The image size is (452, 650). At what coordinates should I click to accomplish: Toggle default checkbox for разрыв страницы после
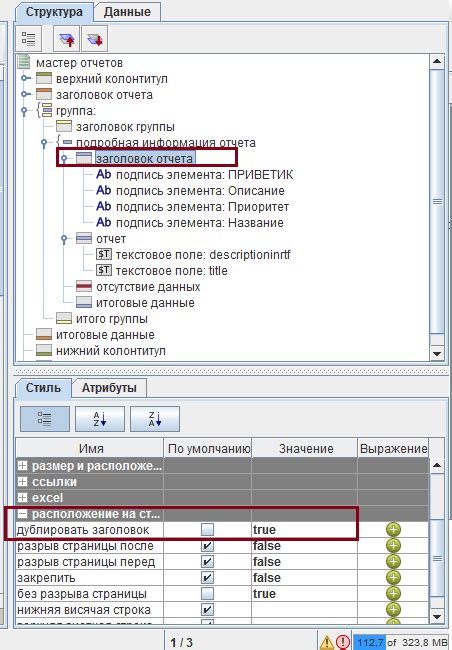207,546
